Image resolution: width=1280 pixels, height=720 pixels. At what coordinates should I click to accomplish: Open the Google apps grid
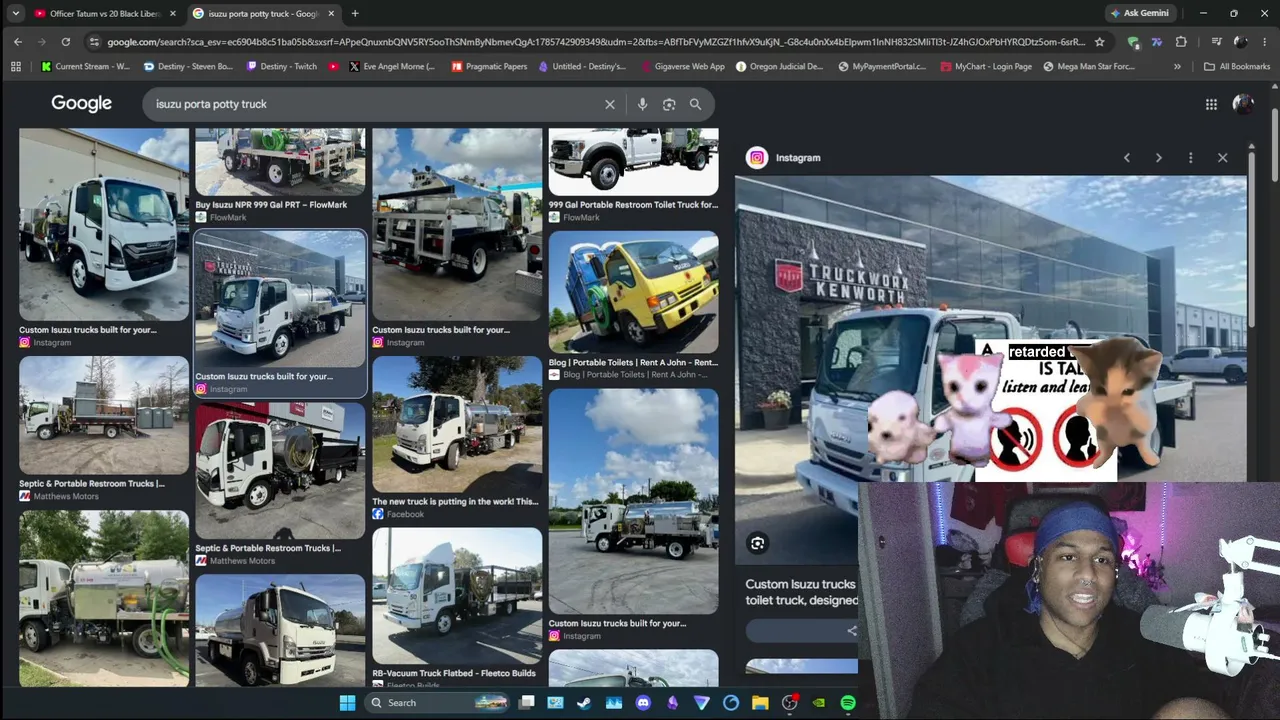coord(1211,104)
